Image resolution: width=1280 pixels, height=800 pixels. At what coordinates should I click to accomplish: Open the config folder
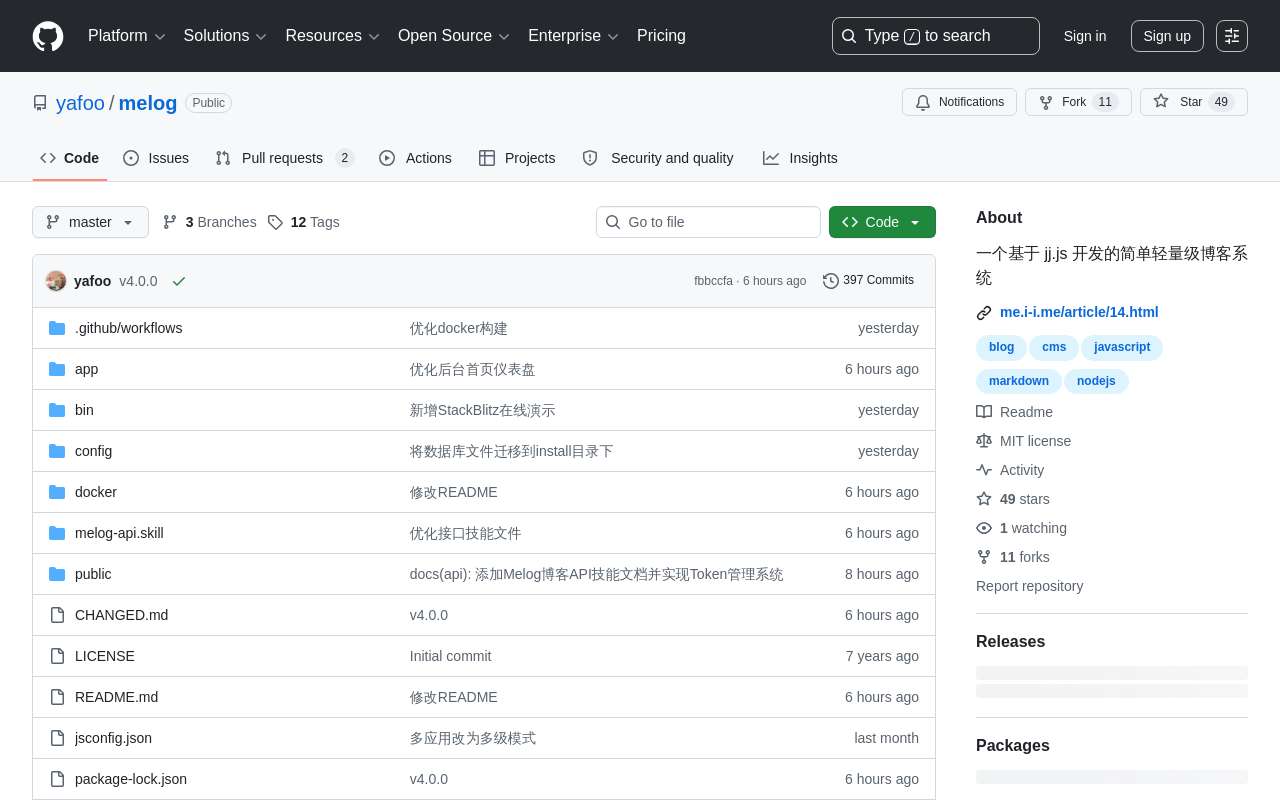93,451
